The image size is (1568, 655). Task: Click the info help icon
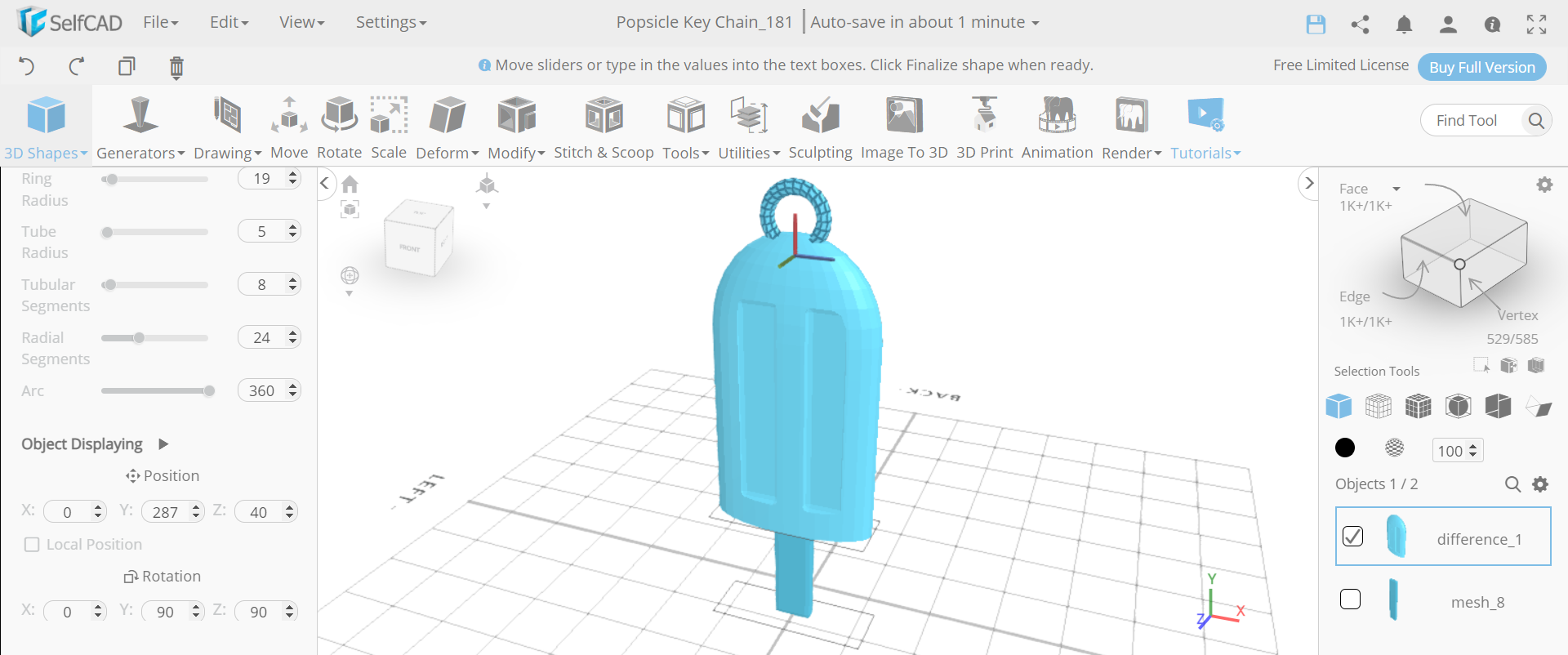1492,25
